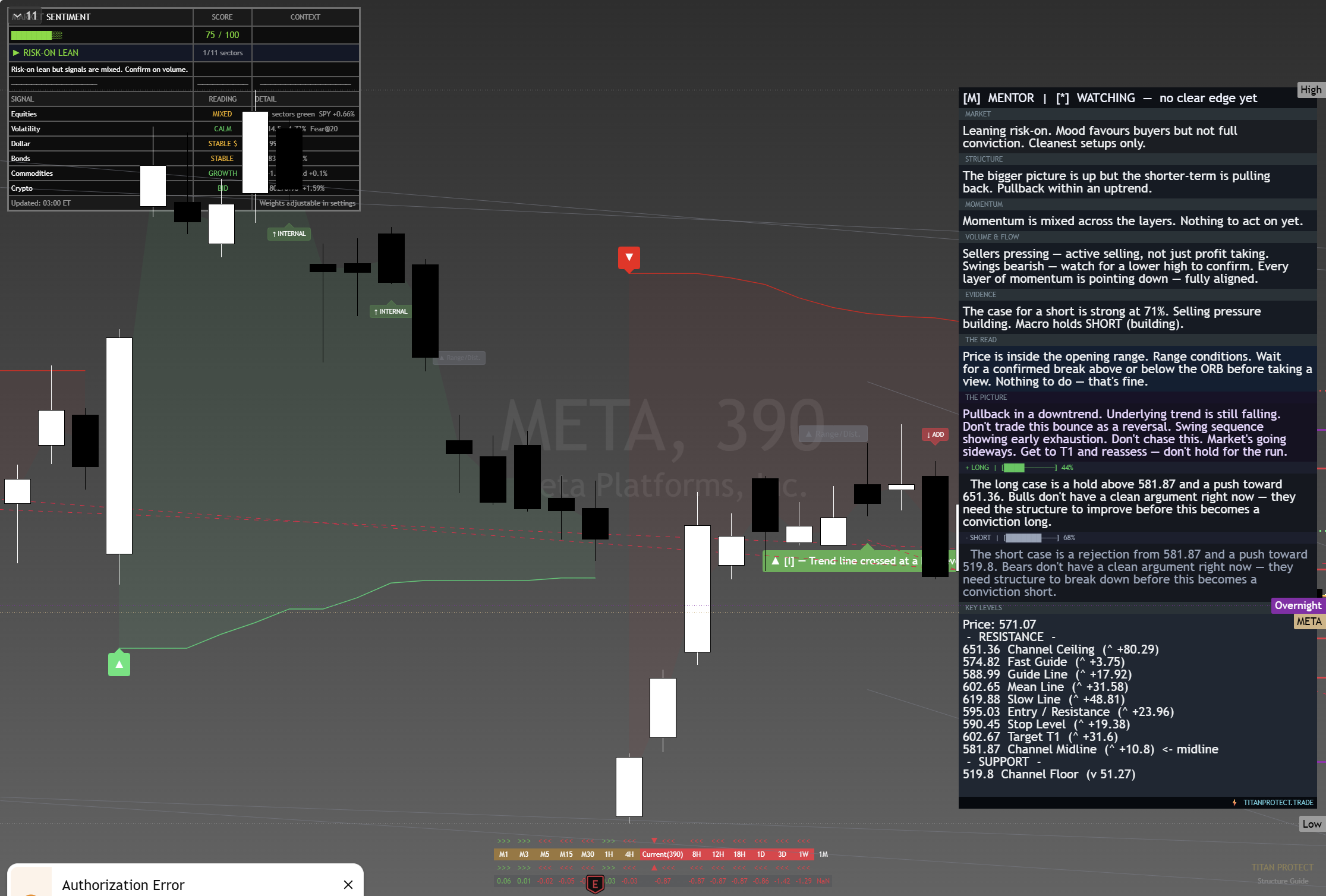Image resolution: width=1326 pixels, height=896 pixels.
Task: Click the Dollar signal row label
Action: tap(20, 144)
